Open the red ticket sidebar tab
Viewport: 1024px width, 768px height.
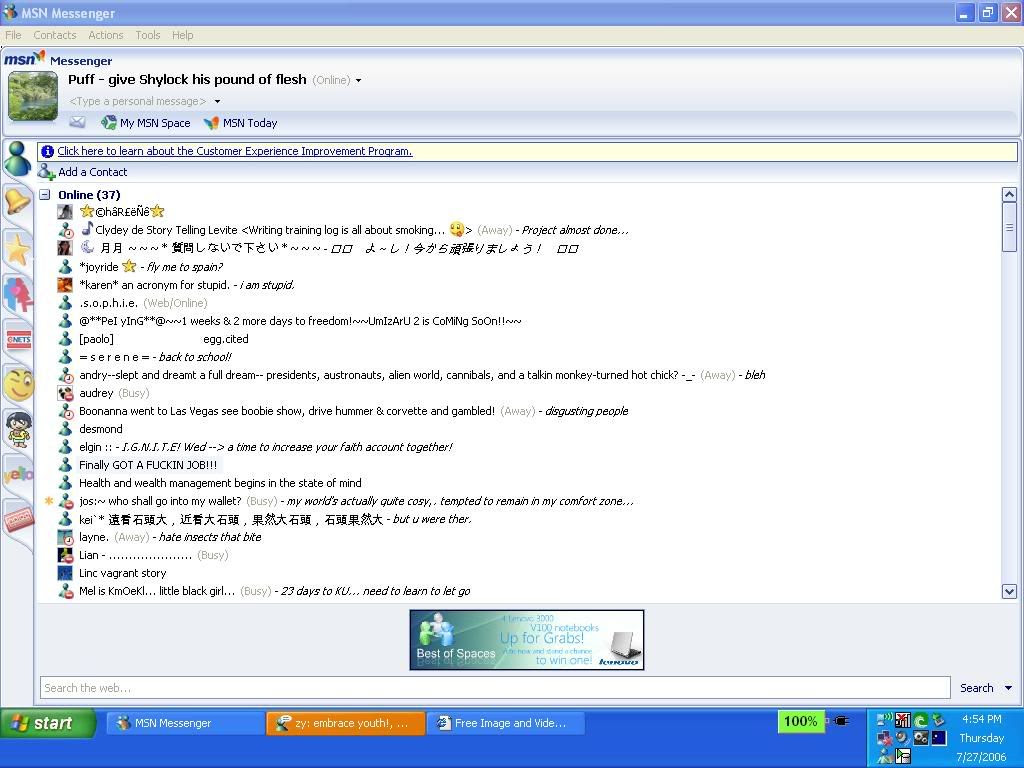[18, 519]
